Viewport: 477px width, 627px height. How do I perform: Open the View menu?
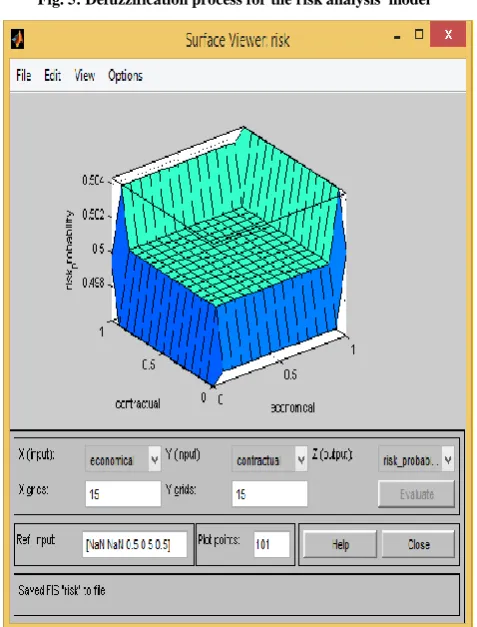point(84,75)
